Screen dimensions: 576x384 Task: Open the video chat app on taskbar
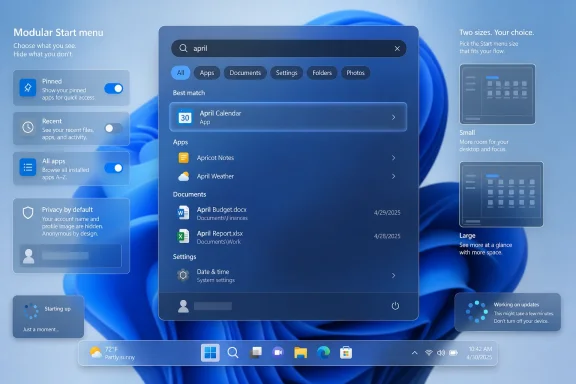(278, 353)
